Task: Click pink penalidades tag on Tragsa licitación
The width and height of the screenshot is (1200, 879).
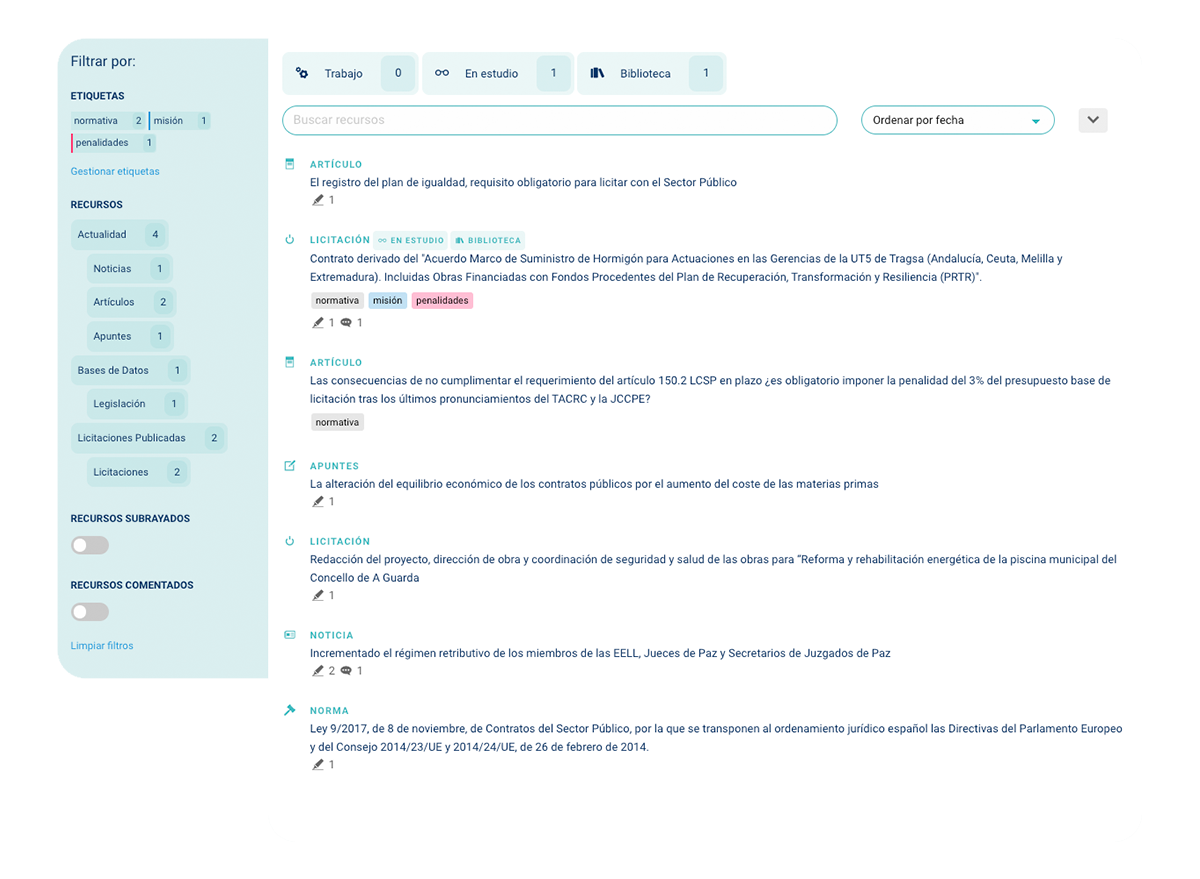Action: (442, 300)
